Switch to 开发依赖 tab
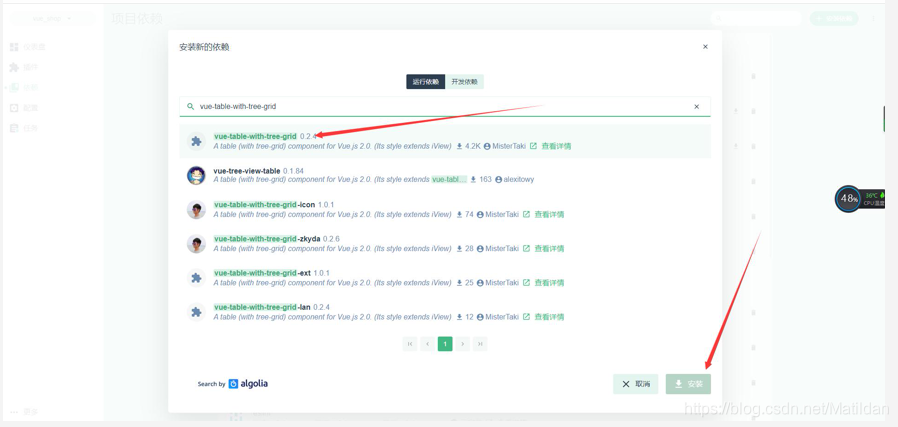 464,82
